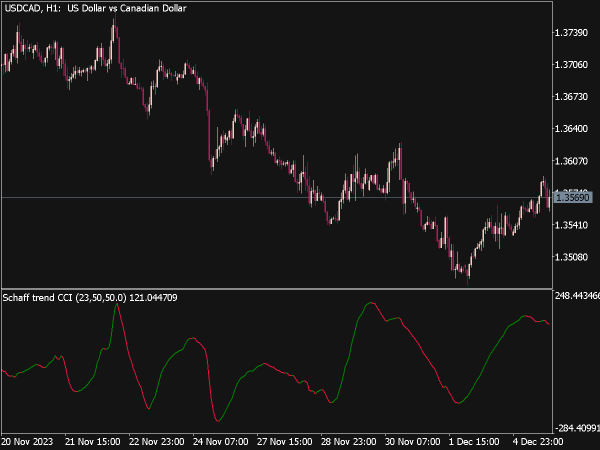Click the 1.36730 price axis label
Viewport: 600px width, 450px height.
click(574, 97)
